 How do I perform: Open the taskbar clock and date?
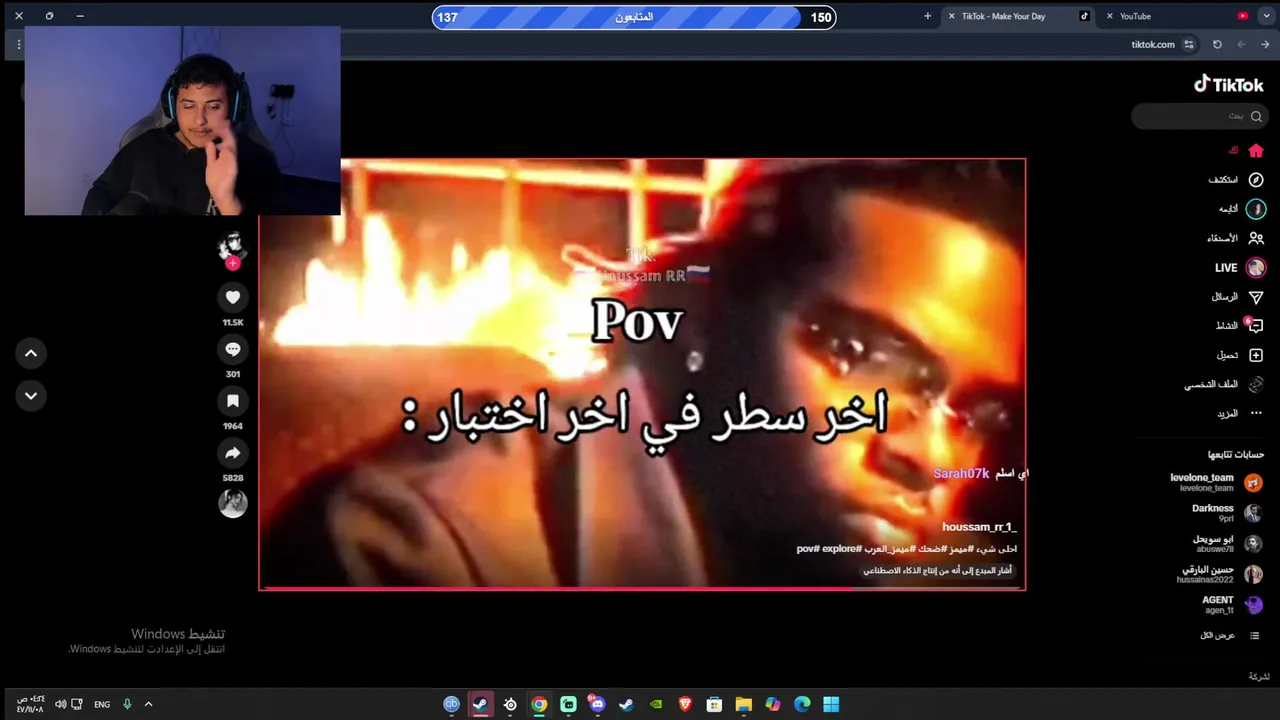(30, 704)
